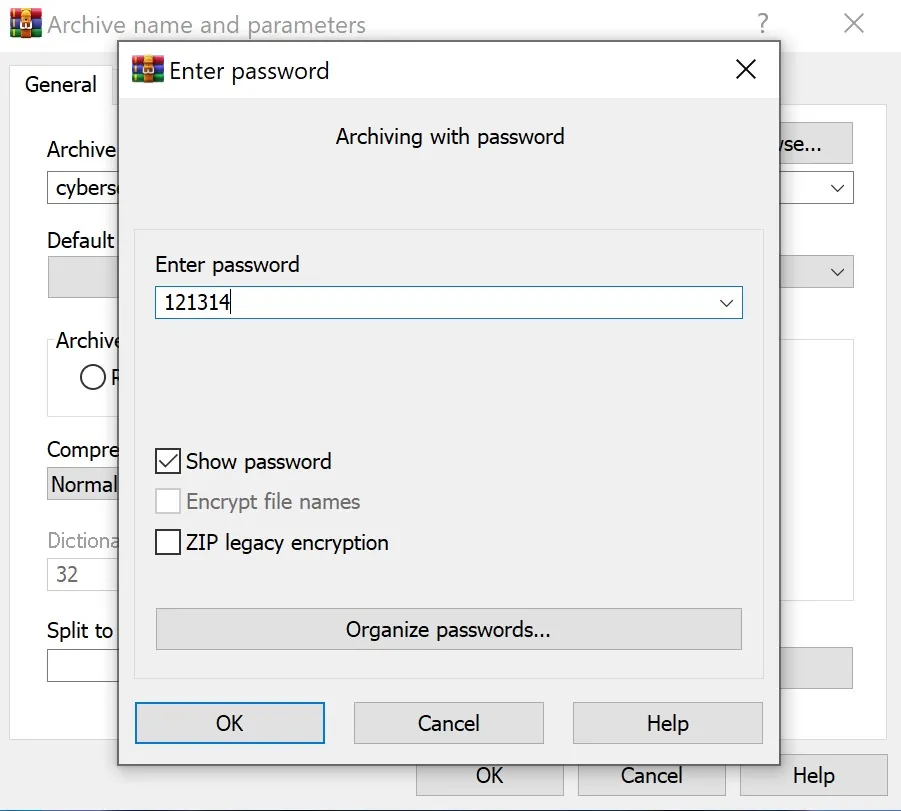Click the background Help button at bottom
The image size is (901, 811).
(x=814, y=776)
